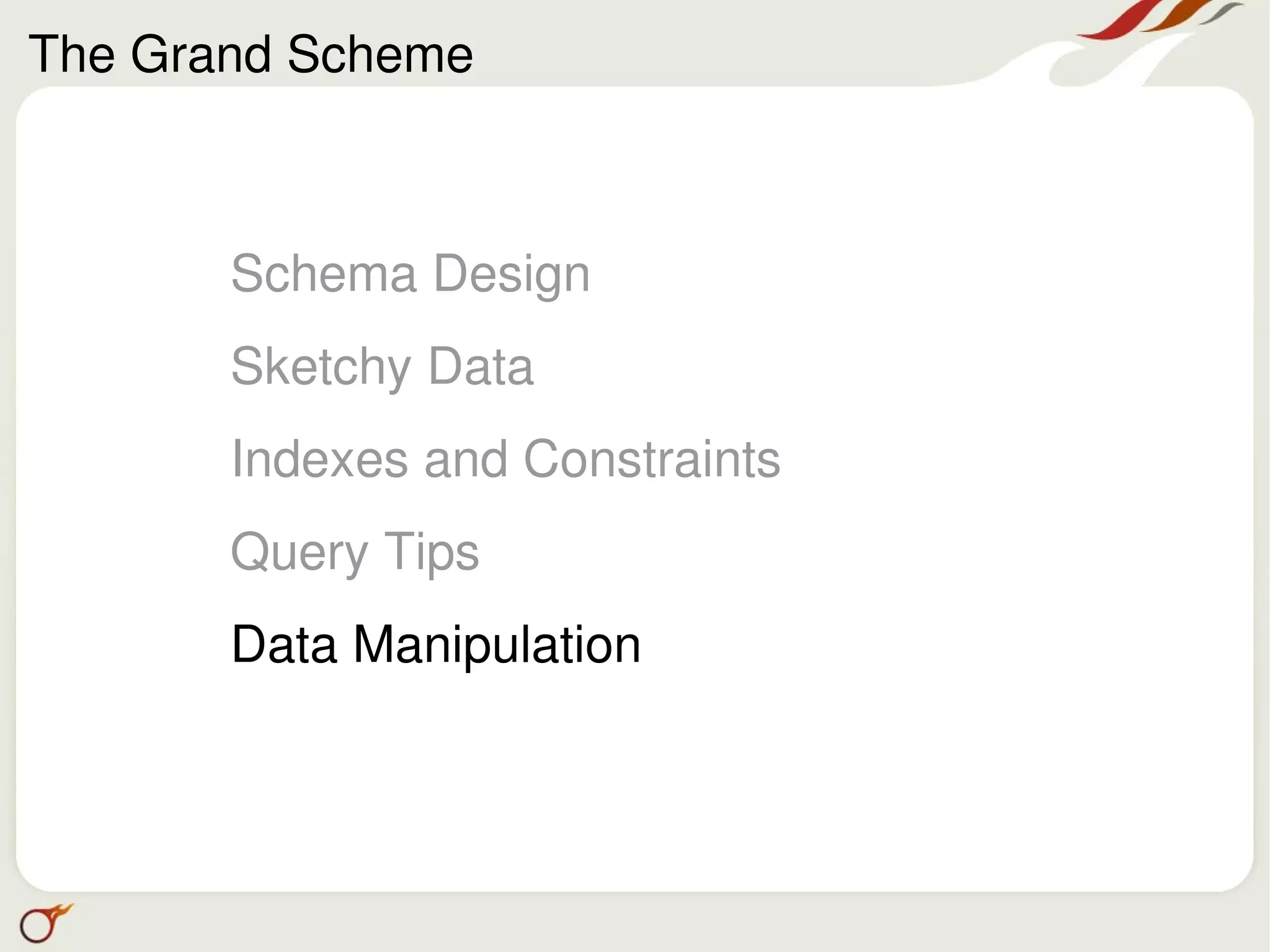
Task: Click the word Constraints
Action: pos(651,459)
